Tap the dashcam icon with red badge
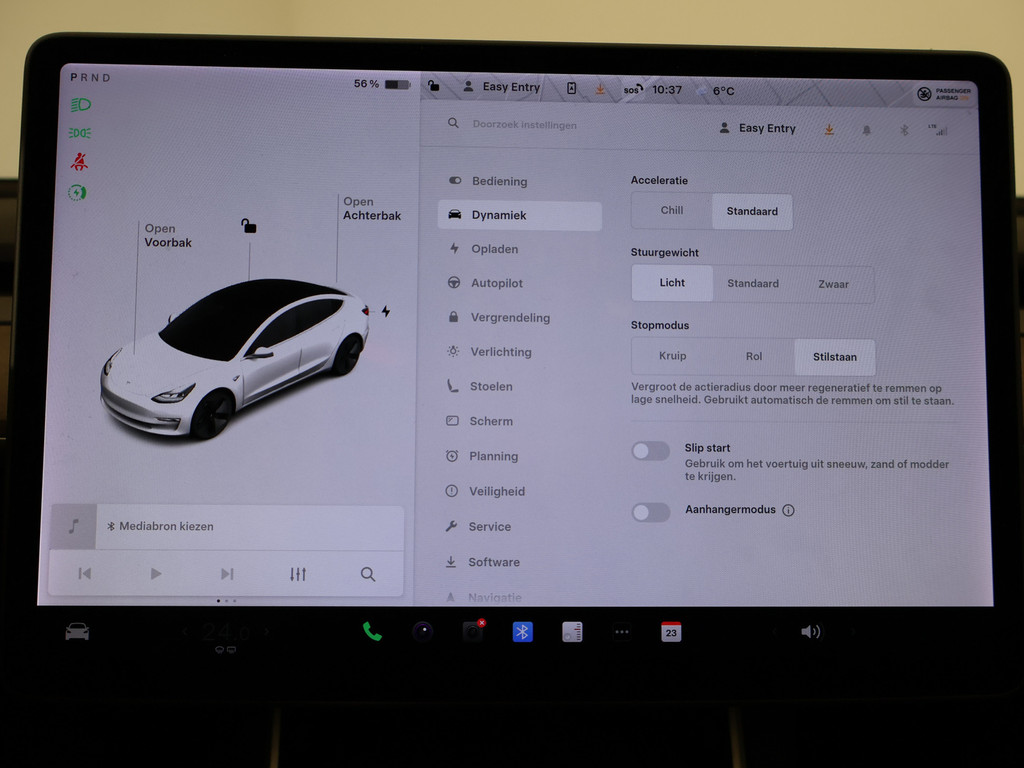This screenshot has height=768, width=1024. 472,631
